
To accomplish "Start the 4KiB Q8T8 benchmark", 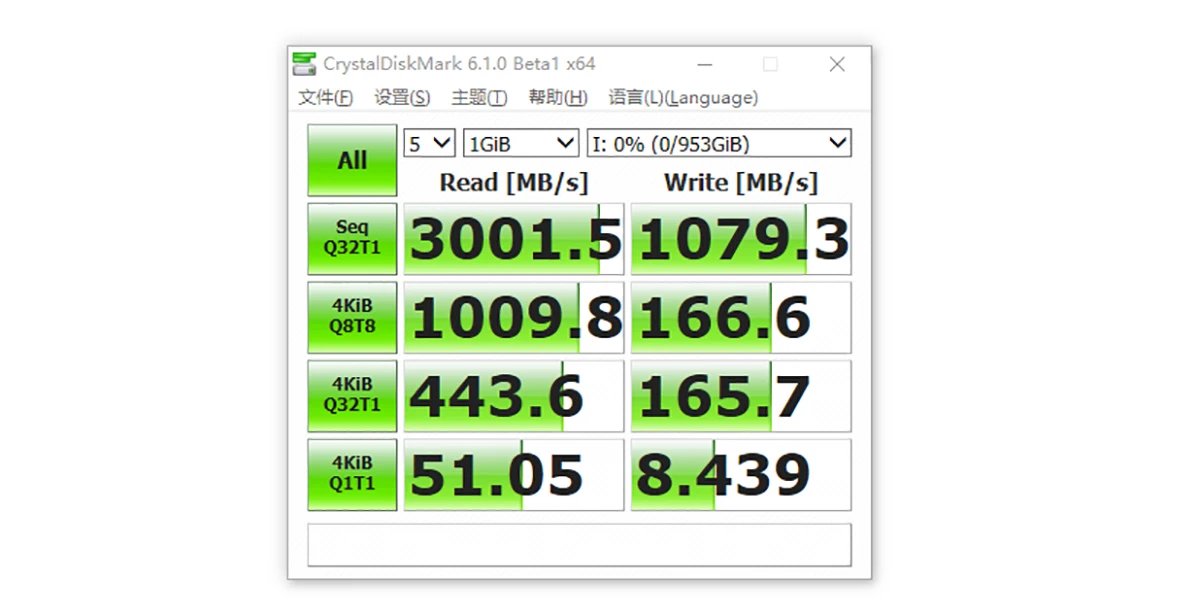I will pos(352,317).
